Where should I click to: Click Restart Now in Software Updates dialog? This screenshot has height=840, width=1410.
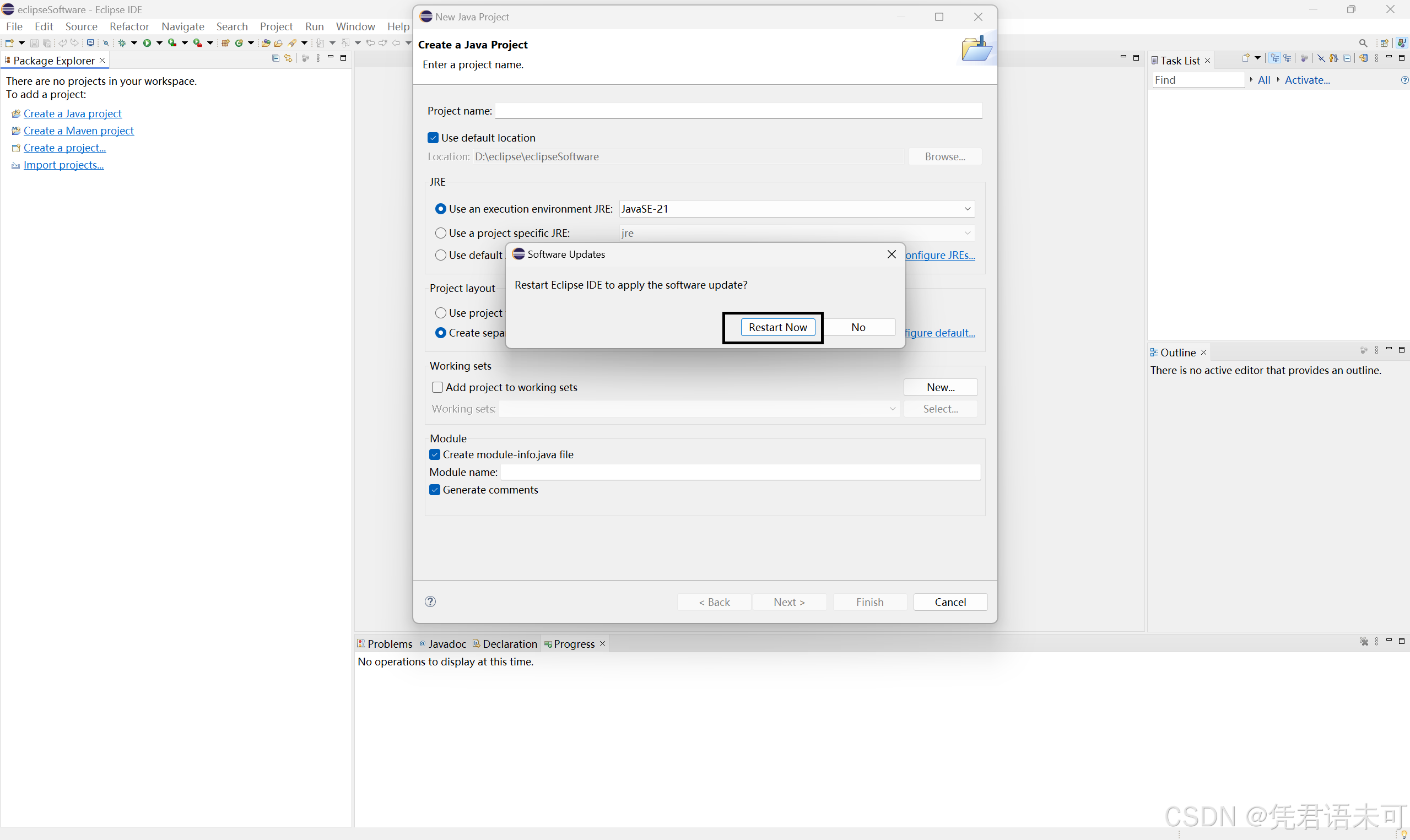coord(778,327)
